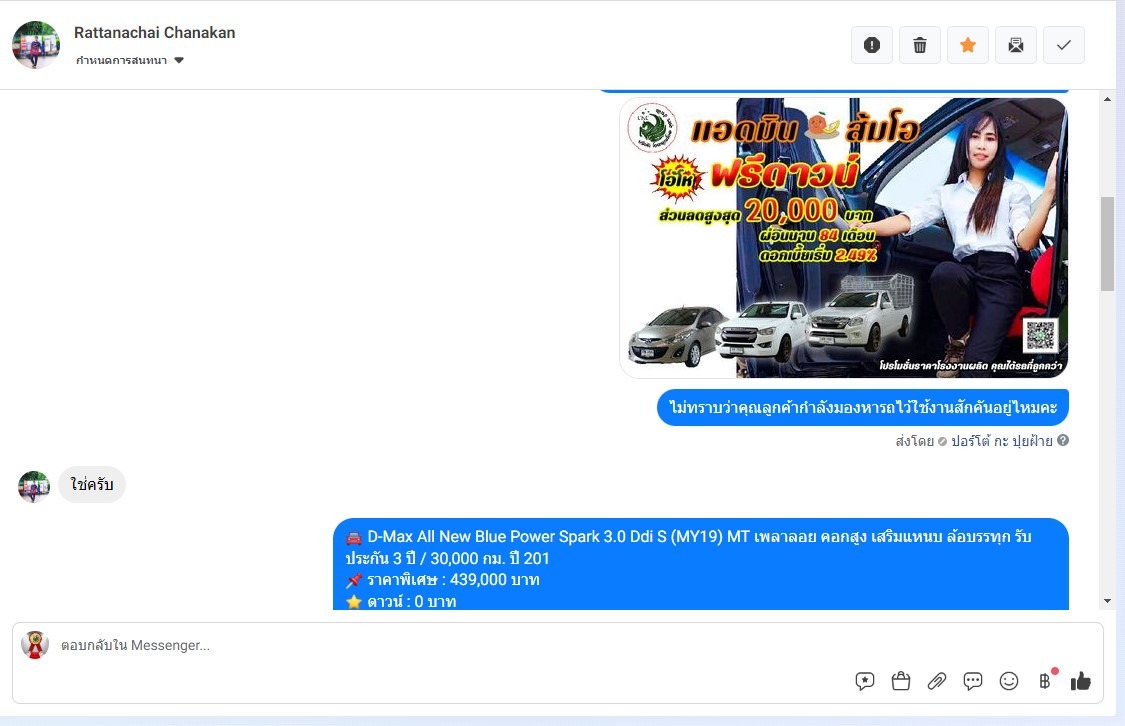Click the ปอร์โต้ กะ ปุยฝ้าย sender name
1125x726 pixels.
1002,441
